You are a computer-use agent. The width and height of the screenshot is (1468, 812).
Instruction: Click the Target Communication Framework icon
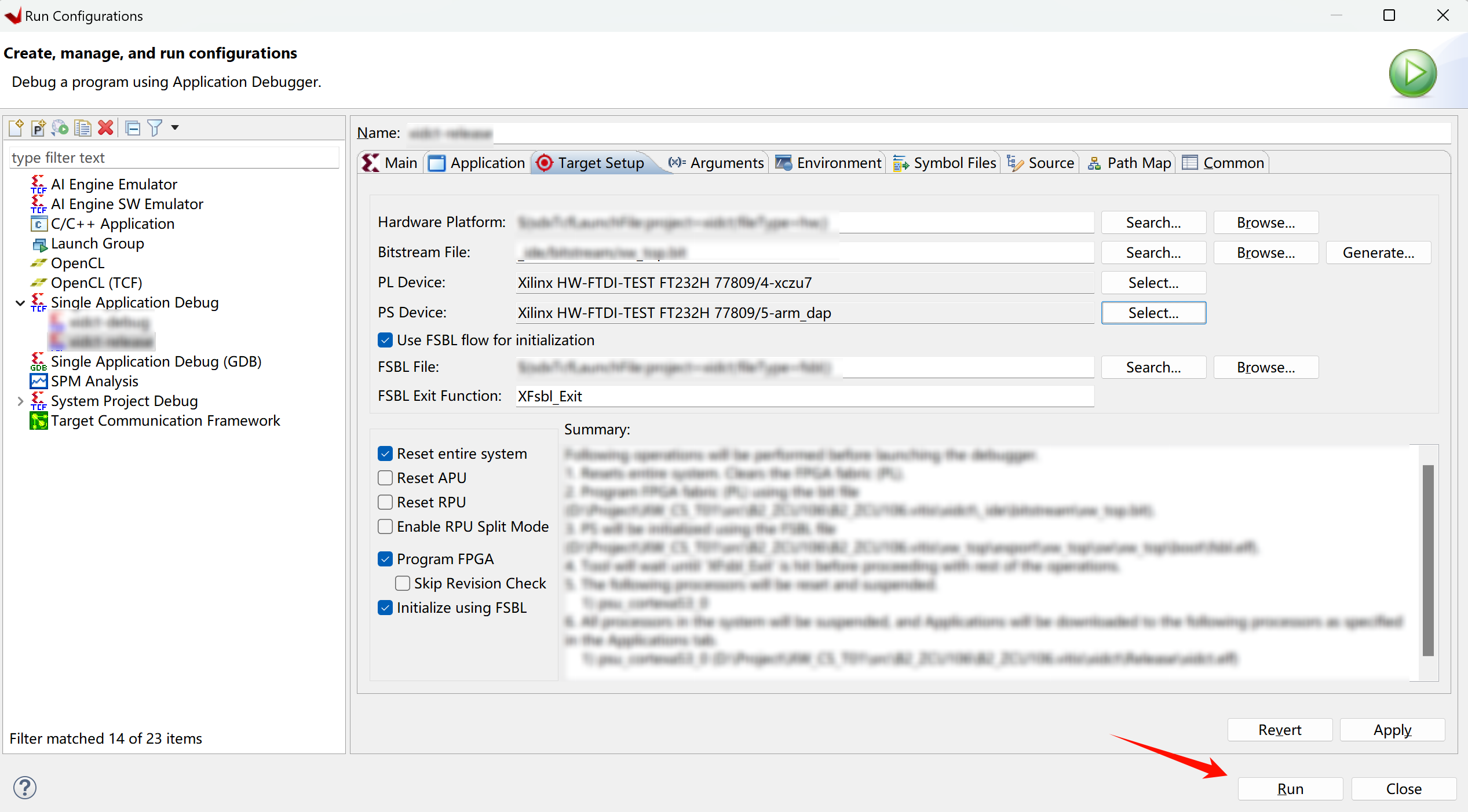37,420
